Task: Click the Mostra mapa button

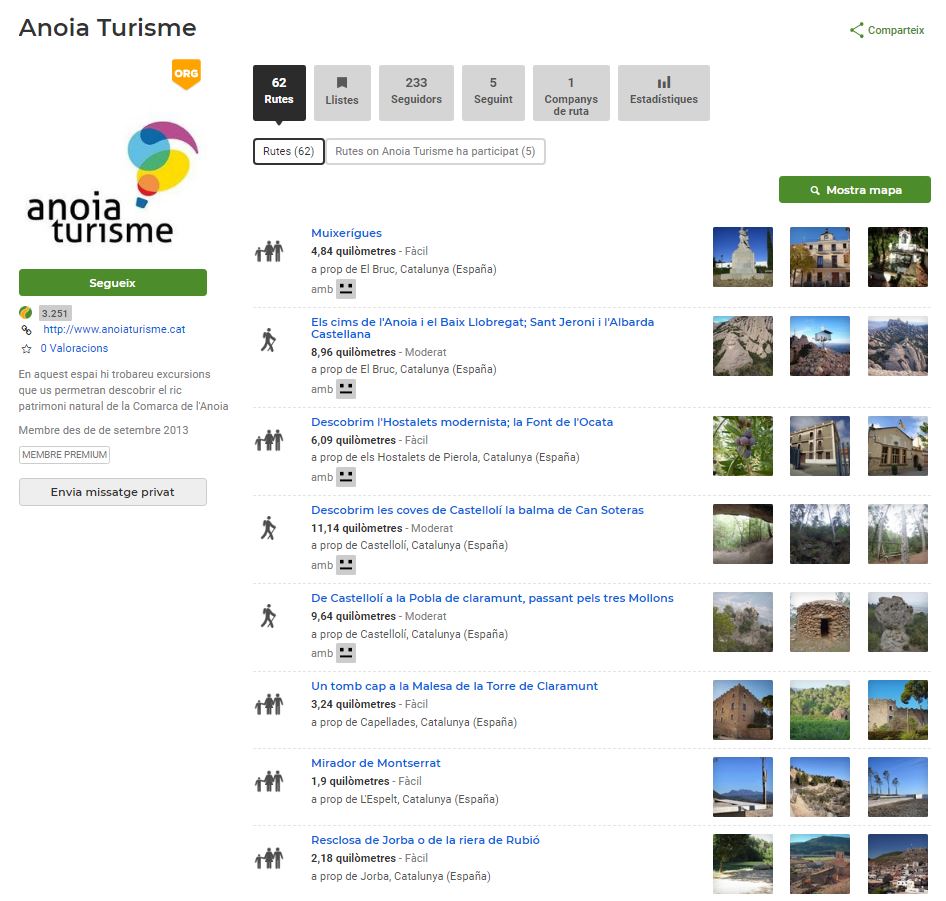Action: pos(854,190)
